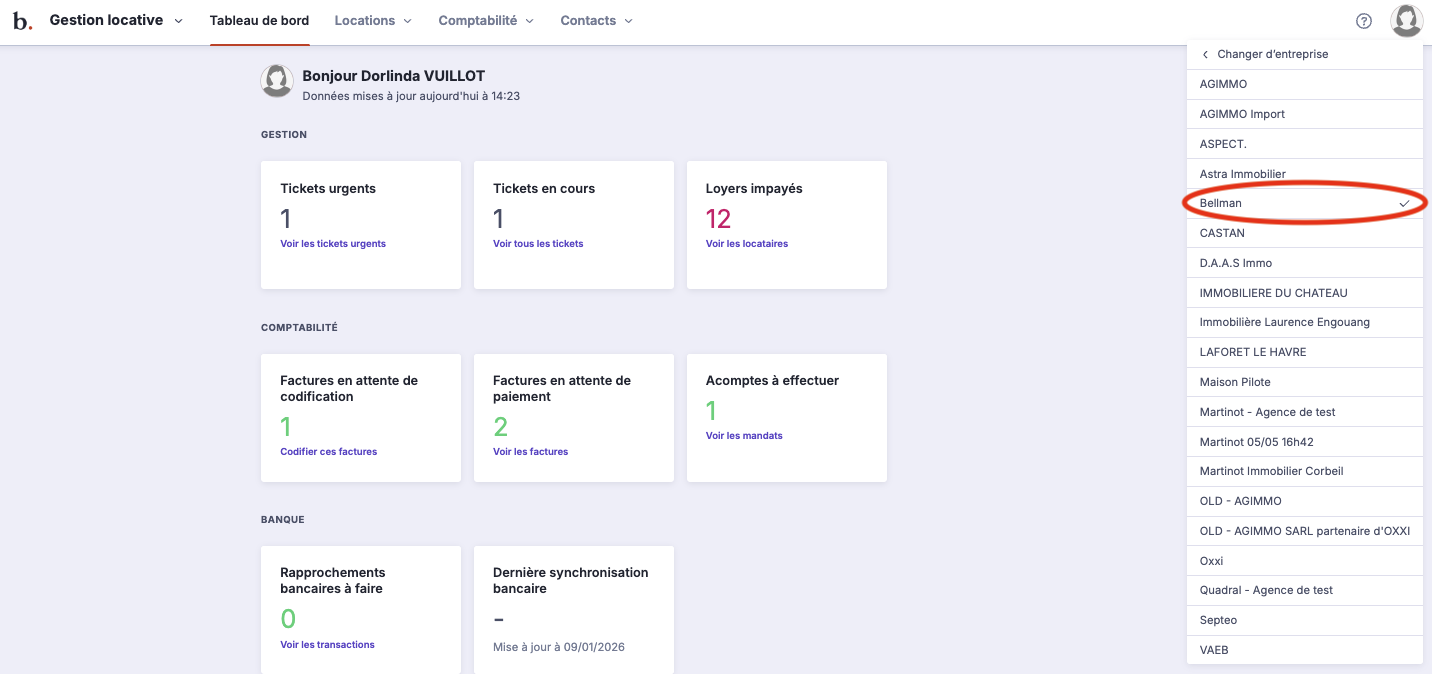Open the Contacts menu

(x=596, y=21)
